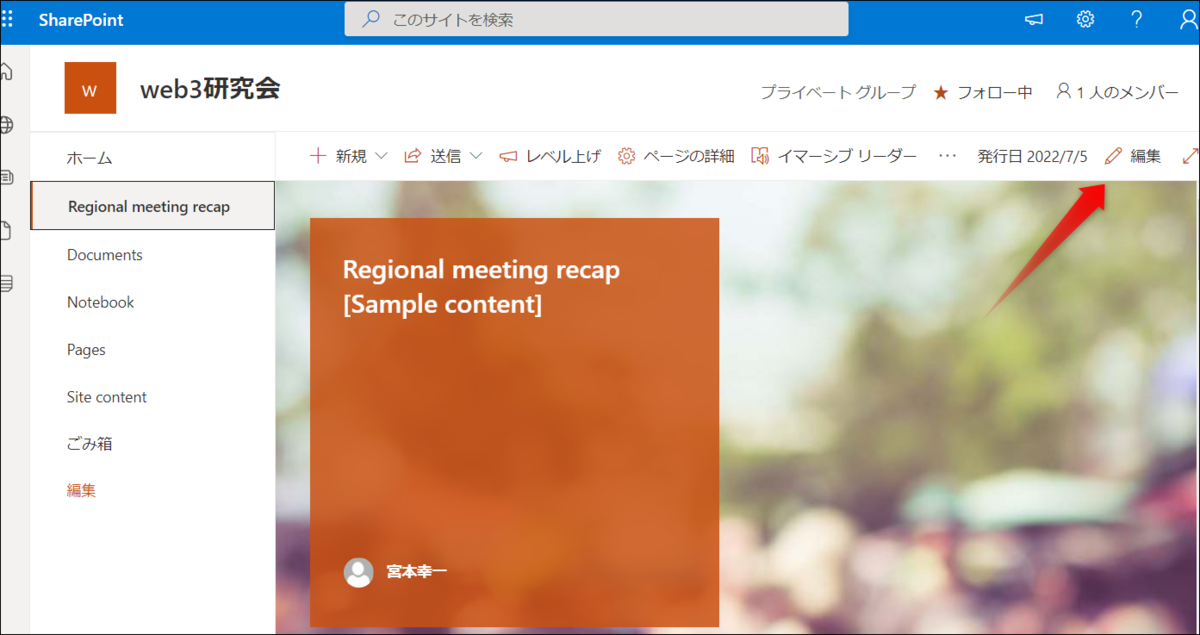
Task: Click the home icon in left rail
Action: [x=6, y=72]
